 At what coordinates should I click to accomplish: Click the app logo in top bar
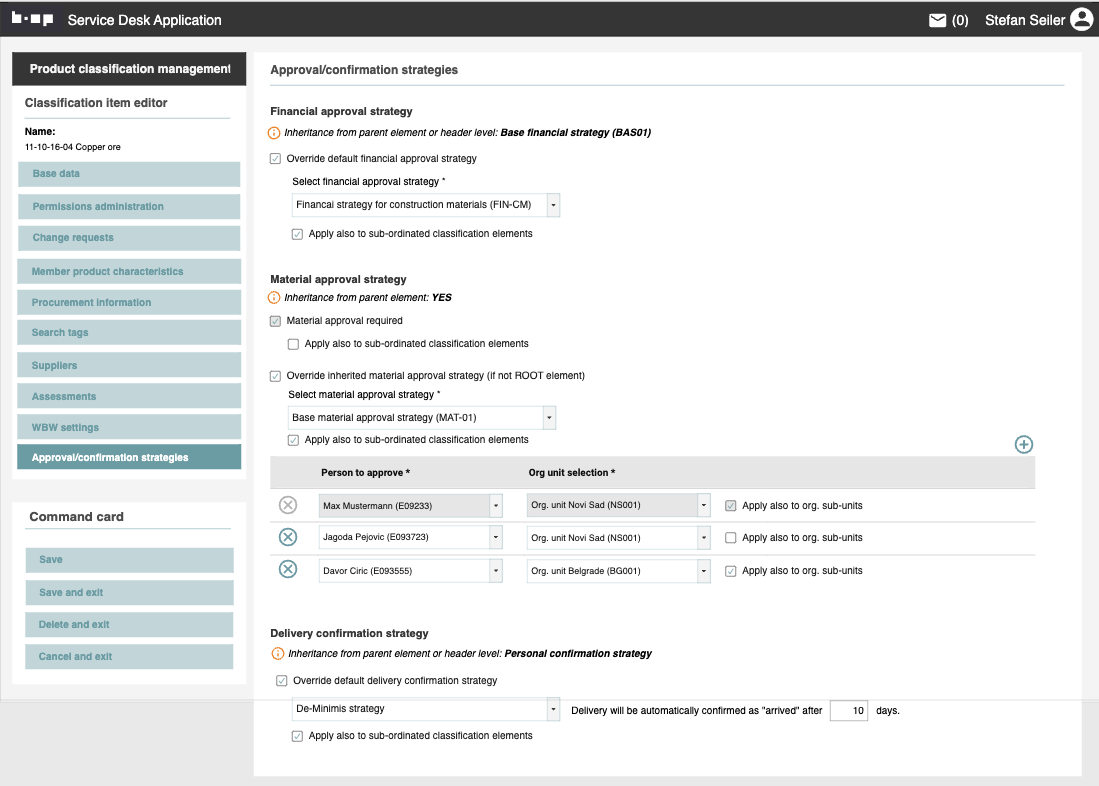[x=32, y=20]
